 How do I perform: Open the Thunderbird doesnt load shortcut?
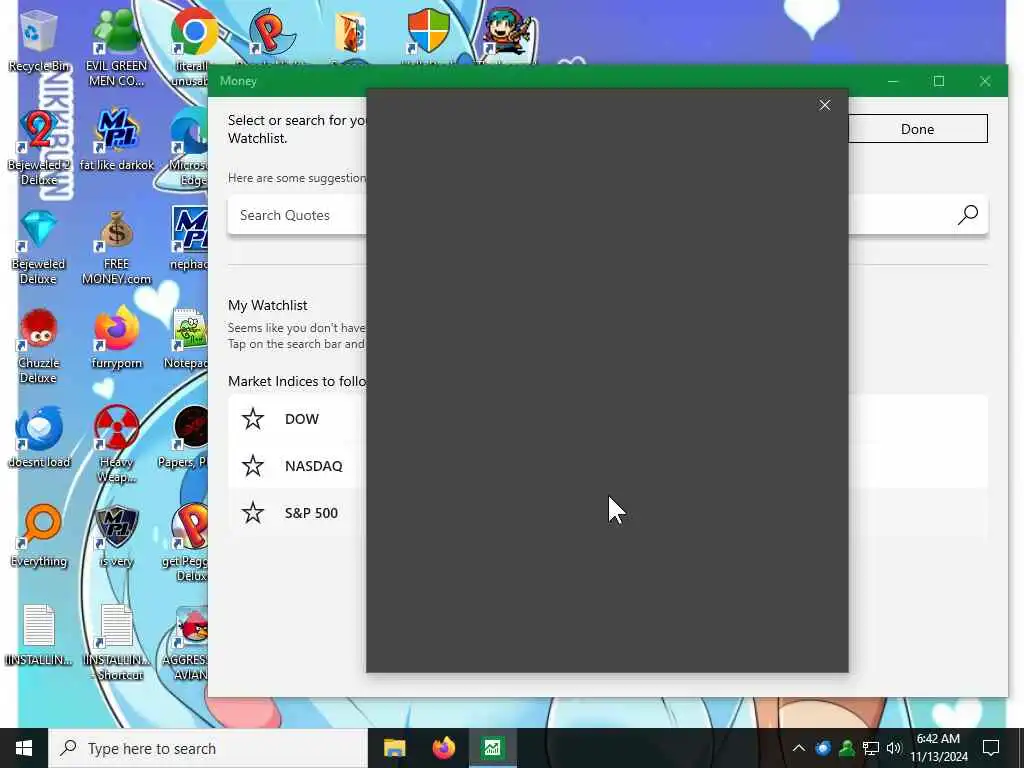point(39,438)
